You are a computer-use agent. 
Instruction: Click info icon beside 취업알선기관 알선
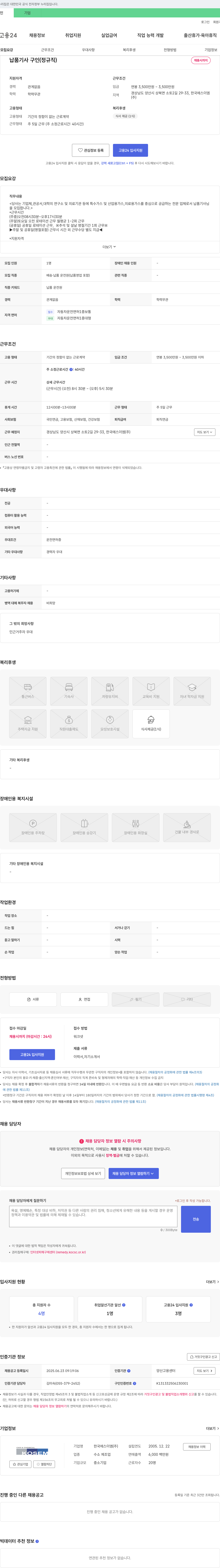click(x=124, y=1305)
